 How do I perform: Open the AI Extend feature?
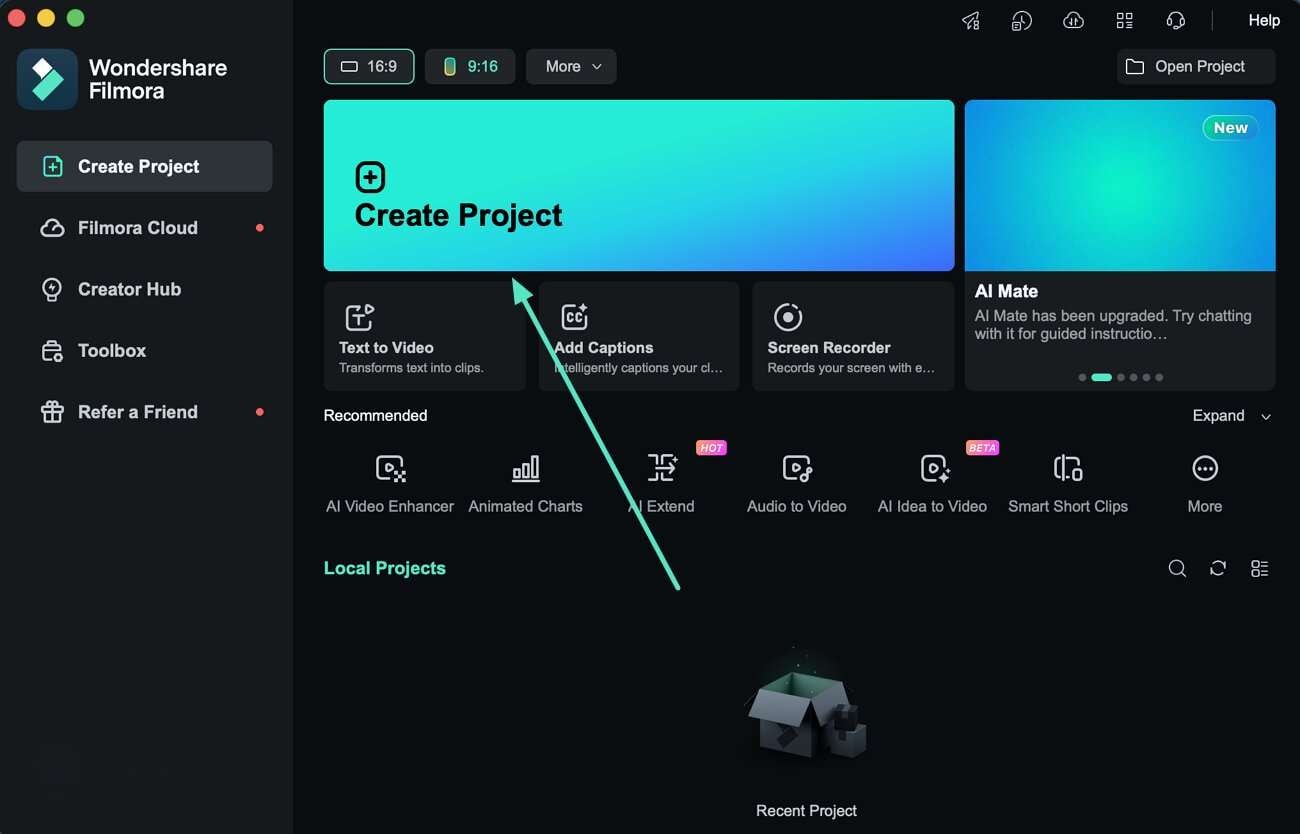point(661,483)
